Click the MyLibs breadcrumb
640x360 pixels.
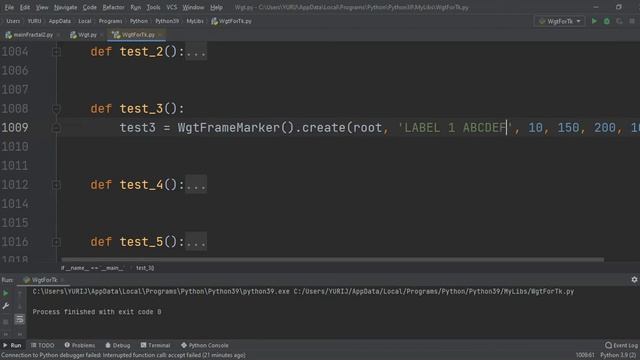pyautogui.click(x=195, y=21)
